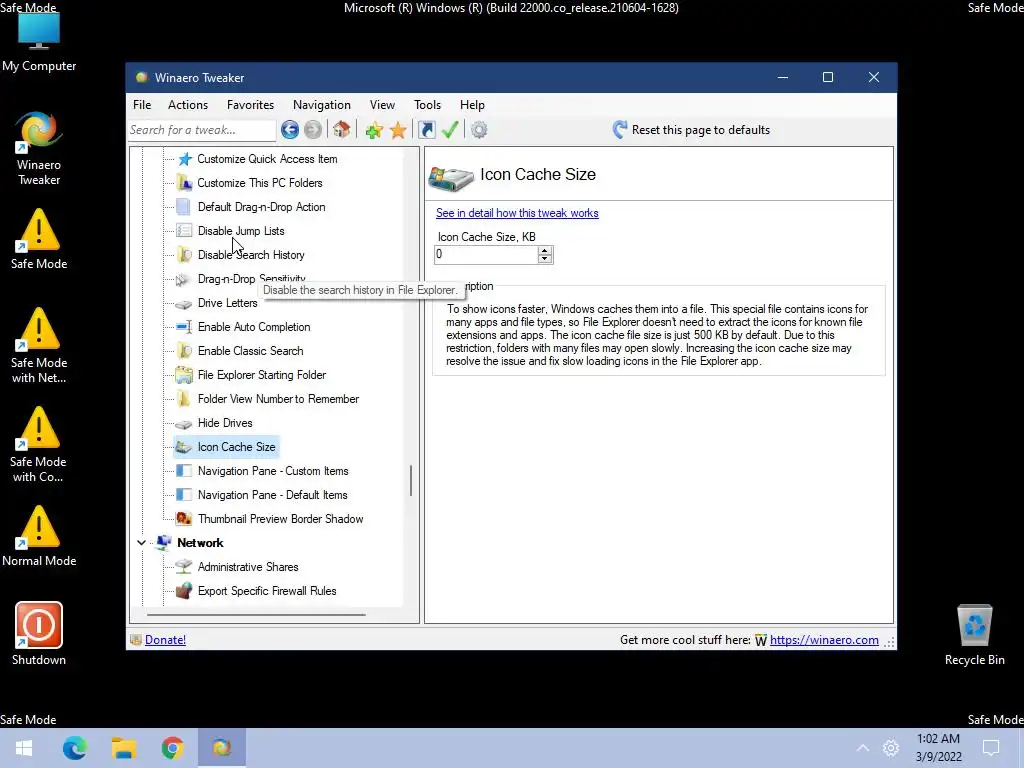
Task: Click the grayed forward arrow button
Action: tap(313, 130)
